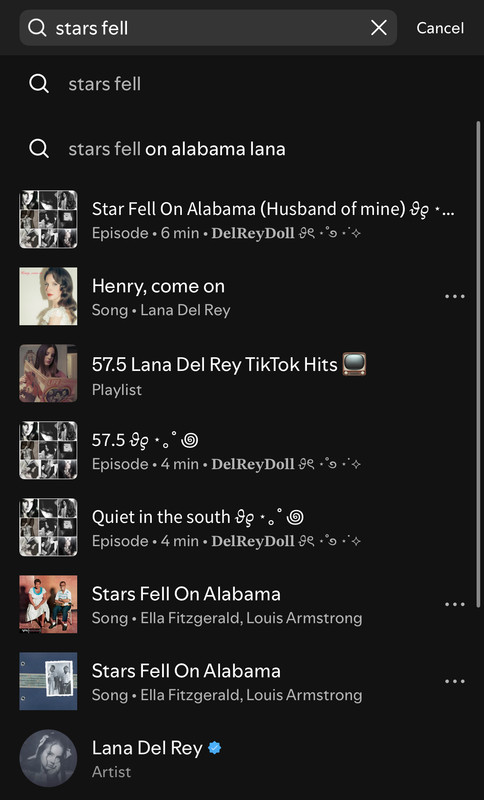Open more options for Henry, come on
This screenshot has width=484, height=800.
point(454,296)
